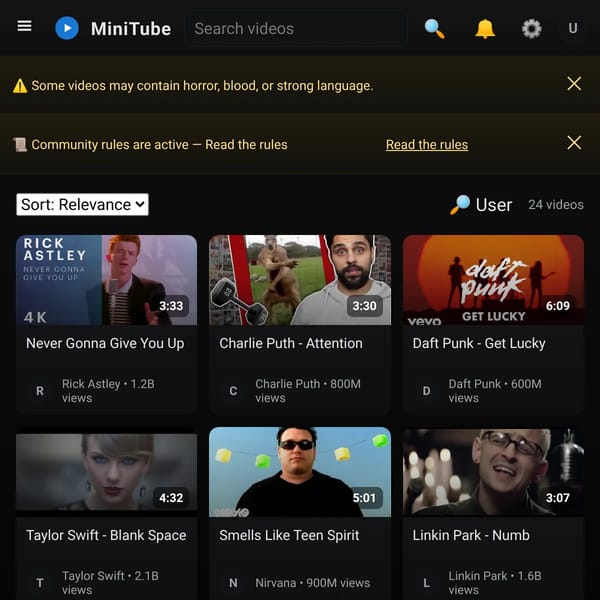Click Rick Astley channel avatar R
Image resolution: width=600 pixels, height=600 pixels.
coord(40,391)
